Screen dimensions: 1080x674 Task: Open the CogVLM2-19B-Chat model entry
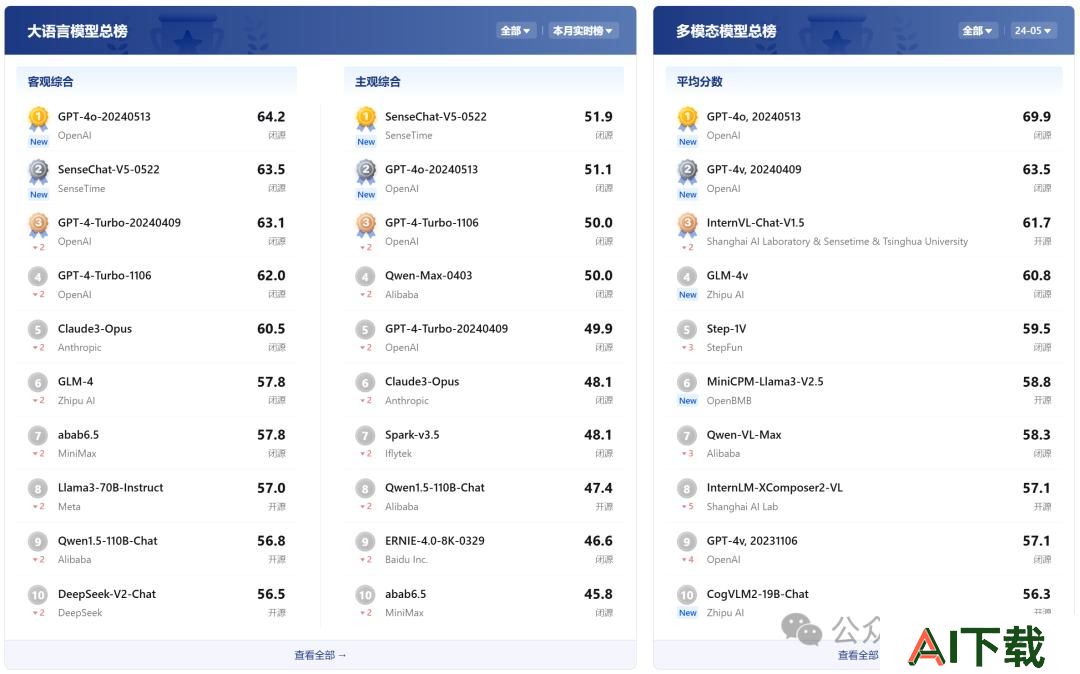(x=758, y=593)
